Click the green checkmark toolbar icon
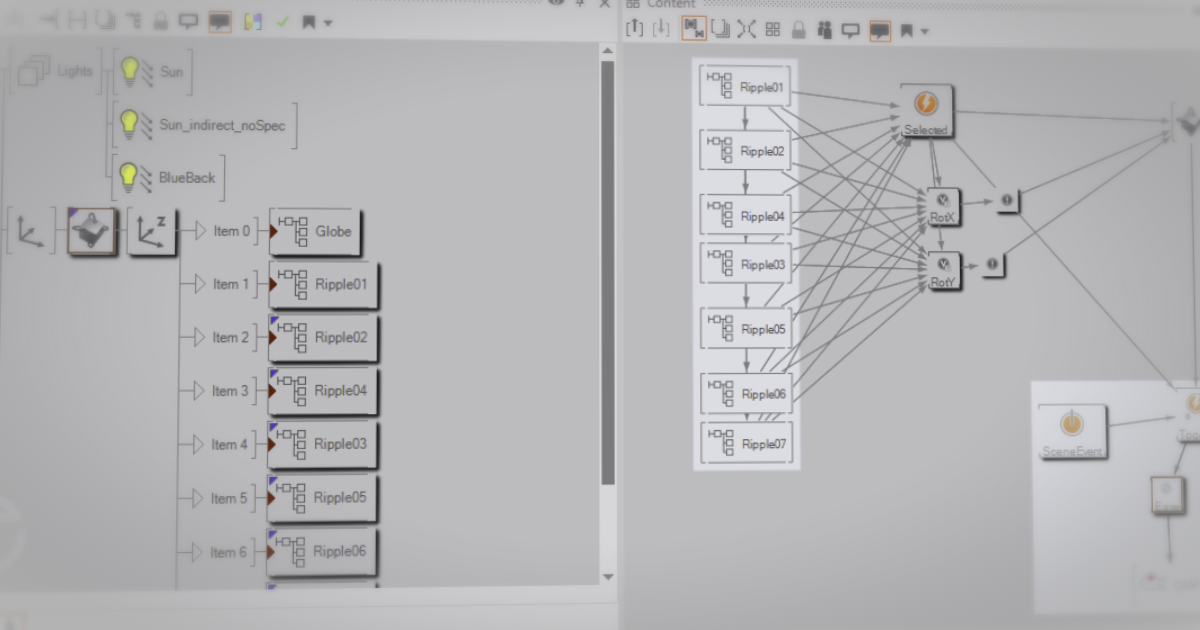Viewport: 1200px width, 630px height. point(282,21)
